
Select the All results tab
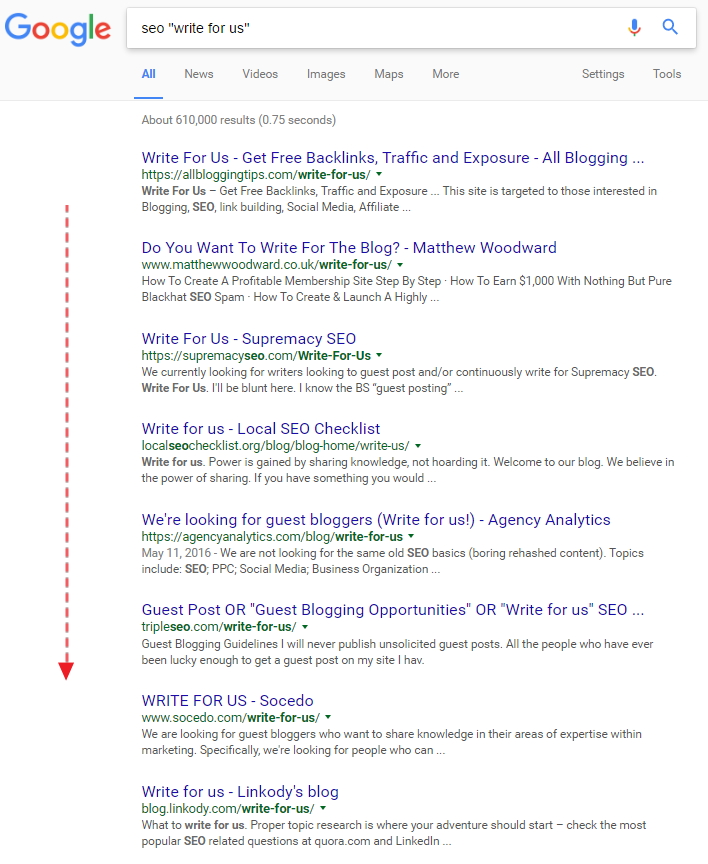[148, 74]
